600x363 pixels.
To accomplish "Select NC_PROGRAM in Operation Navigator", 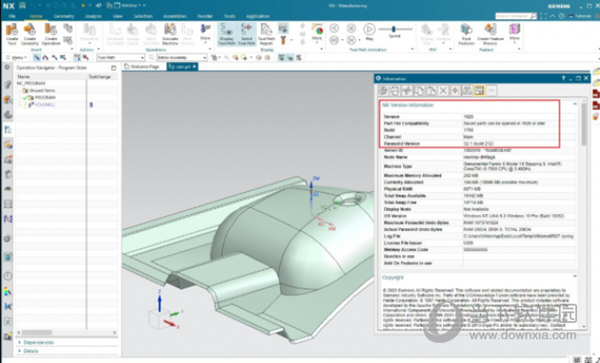I will pos(31,83).
